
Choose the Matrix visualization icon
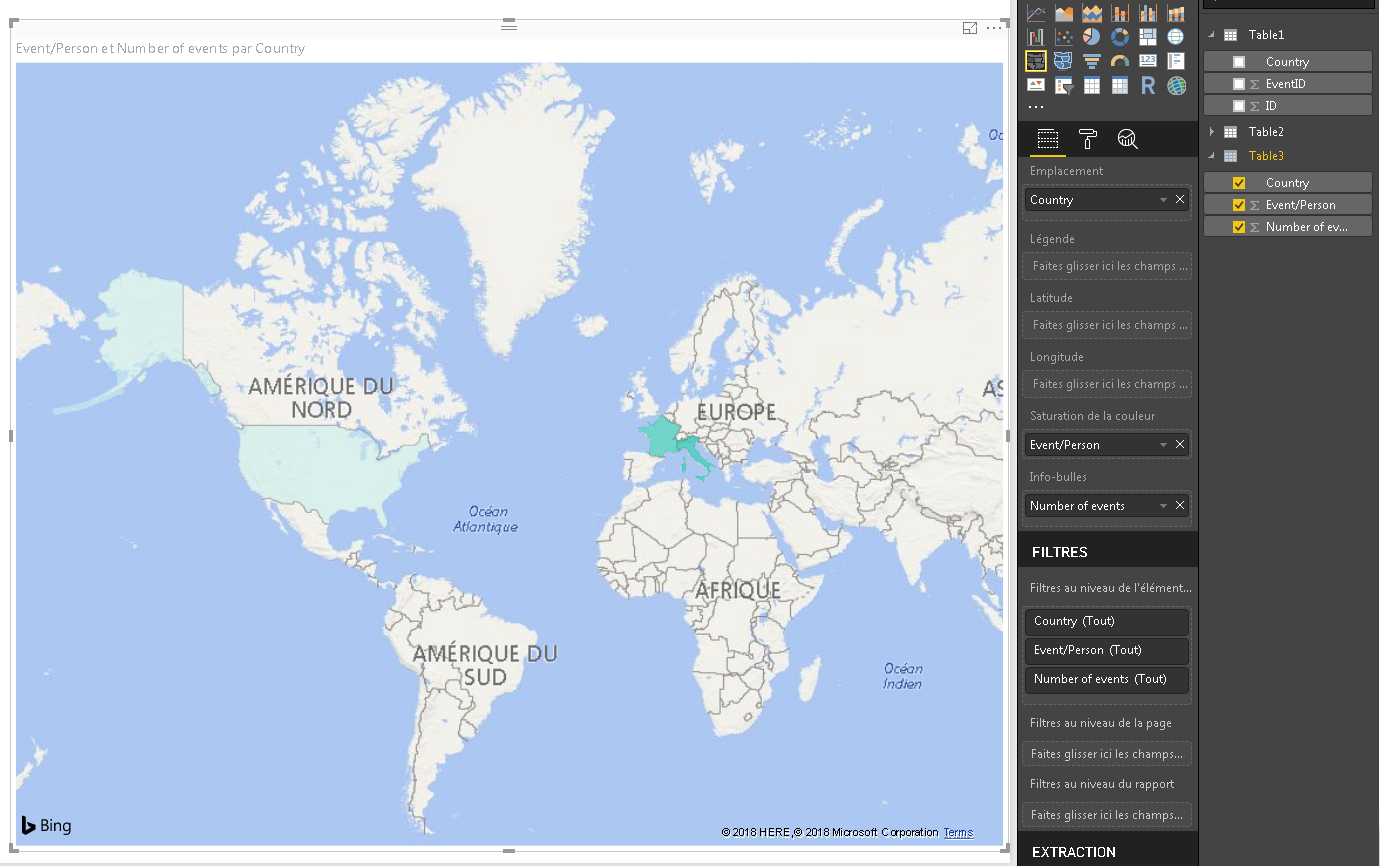[1120, 86]
